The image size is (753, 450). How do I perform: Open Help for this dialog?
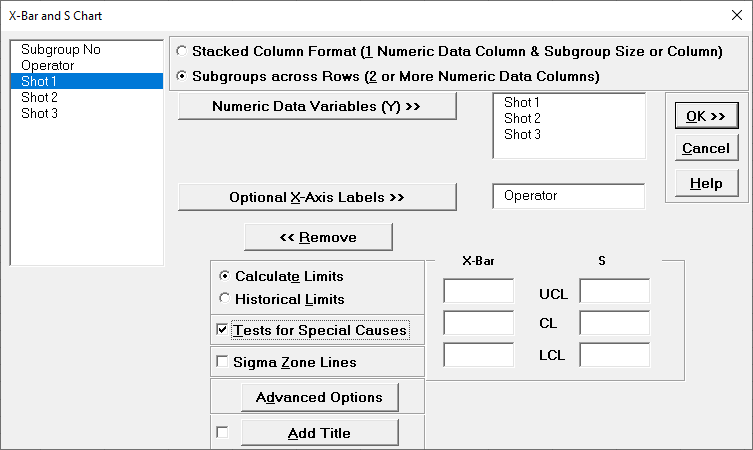705,183
